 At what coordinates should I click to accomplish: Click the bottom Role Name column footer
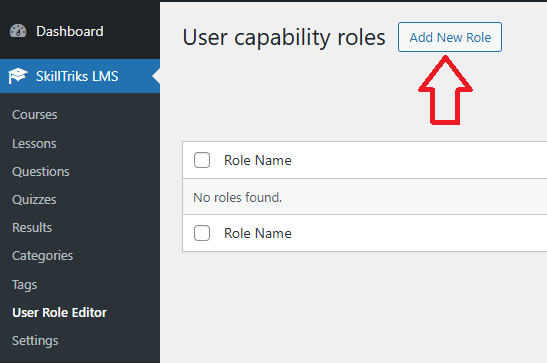(258, 233)
